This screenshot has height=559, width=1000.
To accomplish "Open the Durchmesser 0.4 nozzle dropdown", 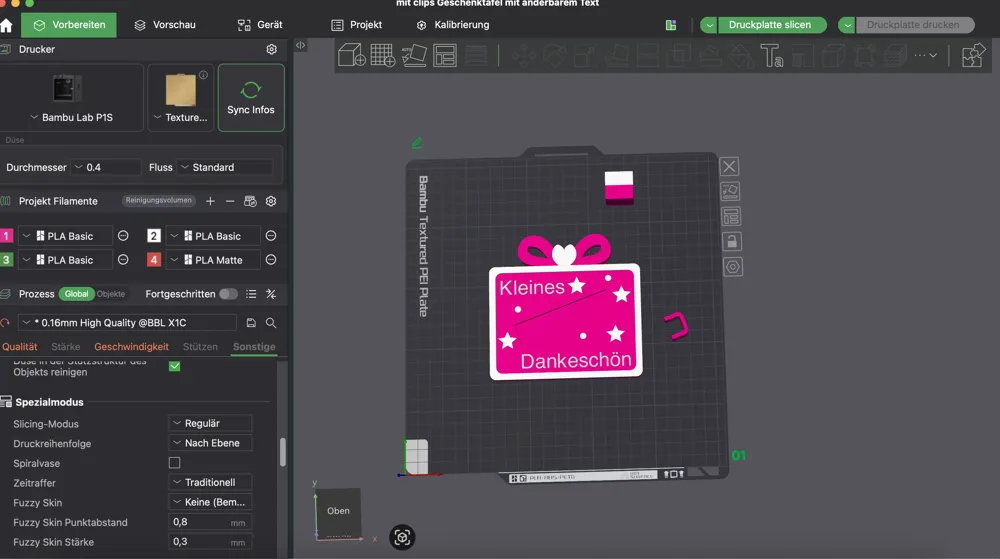I will (105, 167).
